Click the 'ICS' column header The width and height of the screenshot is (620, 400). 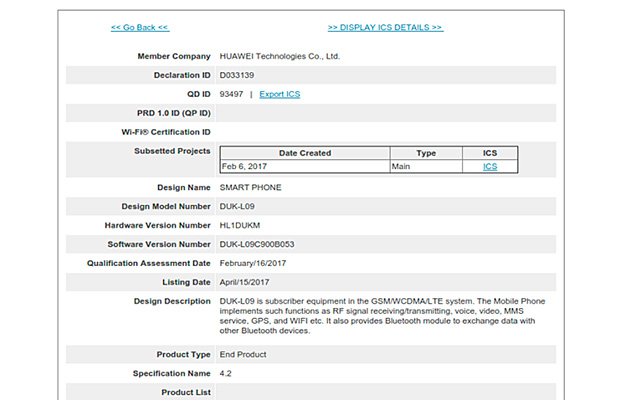[490, 153]
